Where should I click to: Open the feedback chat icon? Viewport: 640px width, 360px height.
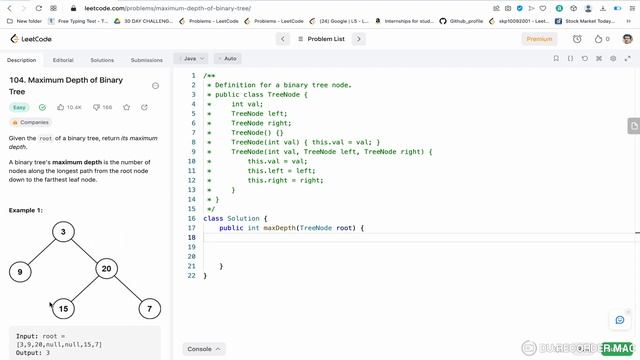[x=620, y=320]
